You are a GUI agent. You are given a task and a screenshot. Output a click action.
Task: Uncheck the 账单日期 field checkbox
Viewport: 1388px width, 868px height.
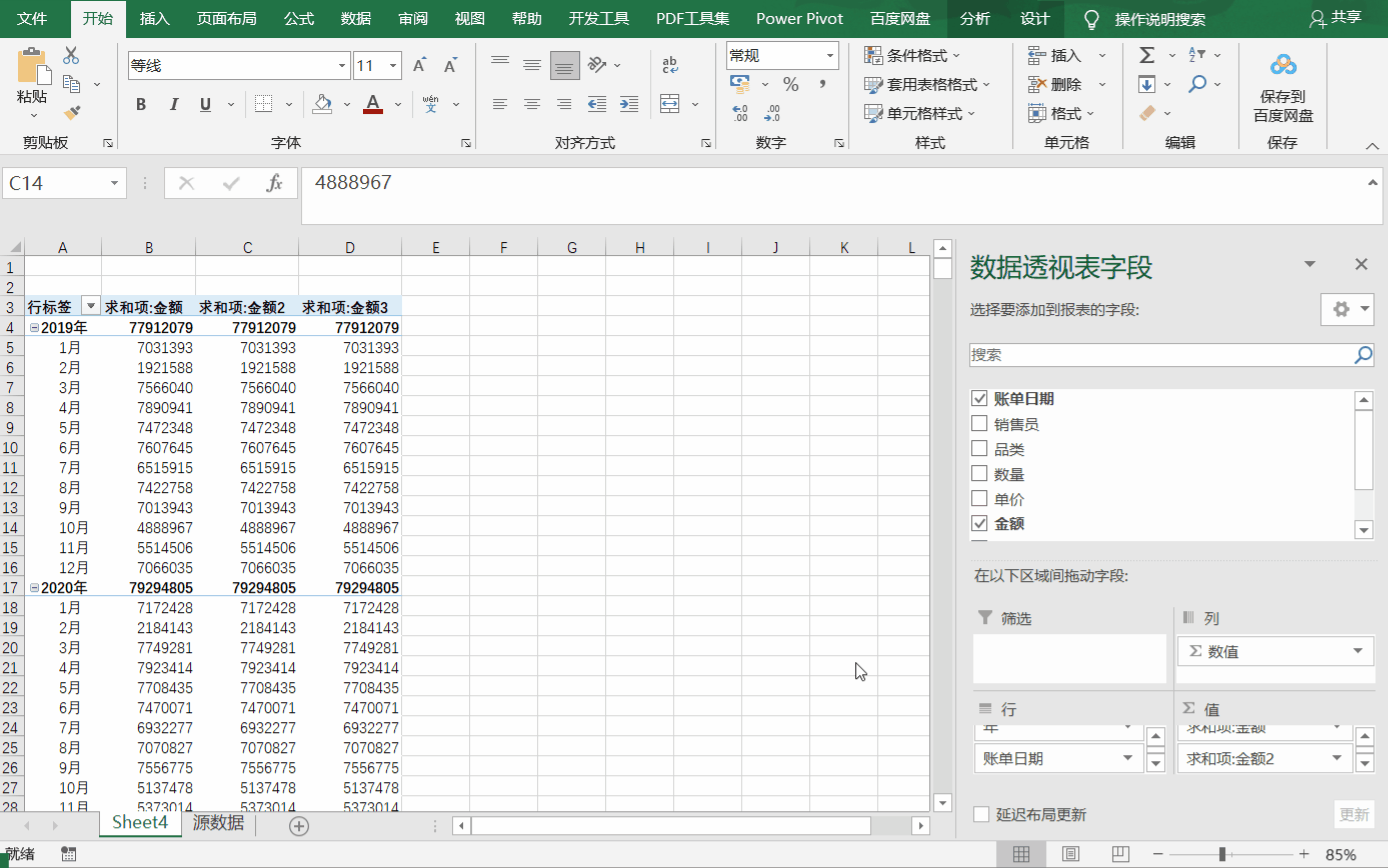(x=980, y=399)
